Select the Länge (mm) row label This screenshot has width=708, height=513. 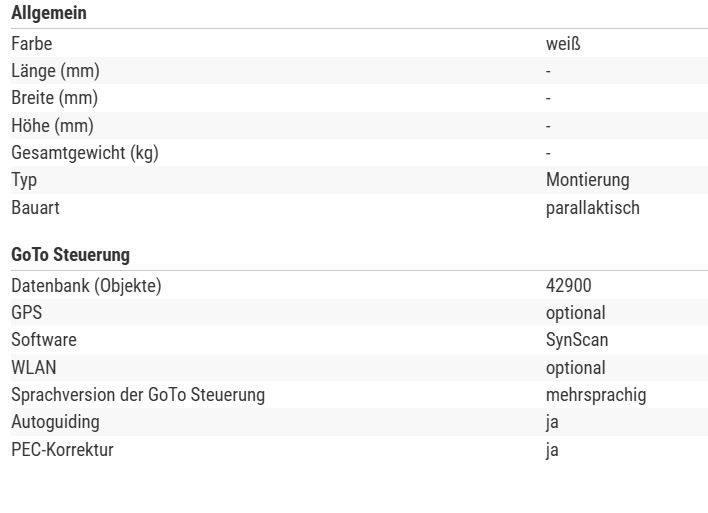click(x=55, y=71)
